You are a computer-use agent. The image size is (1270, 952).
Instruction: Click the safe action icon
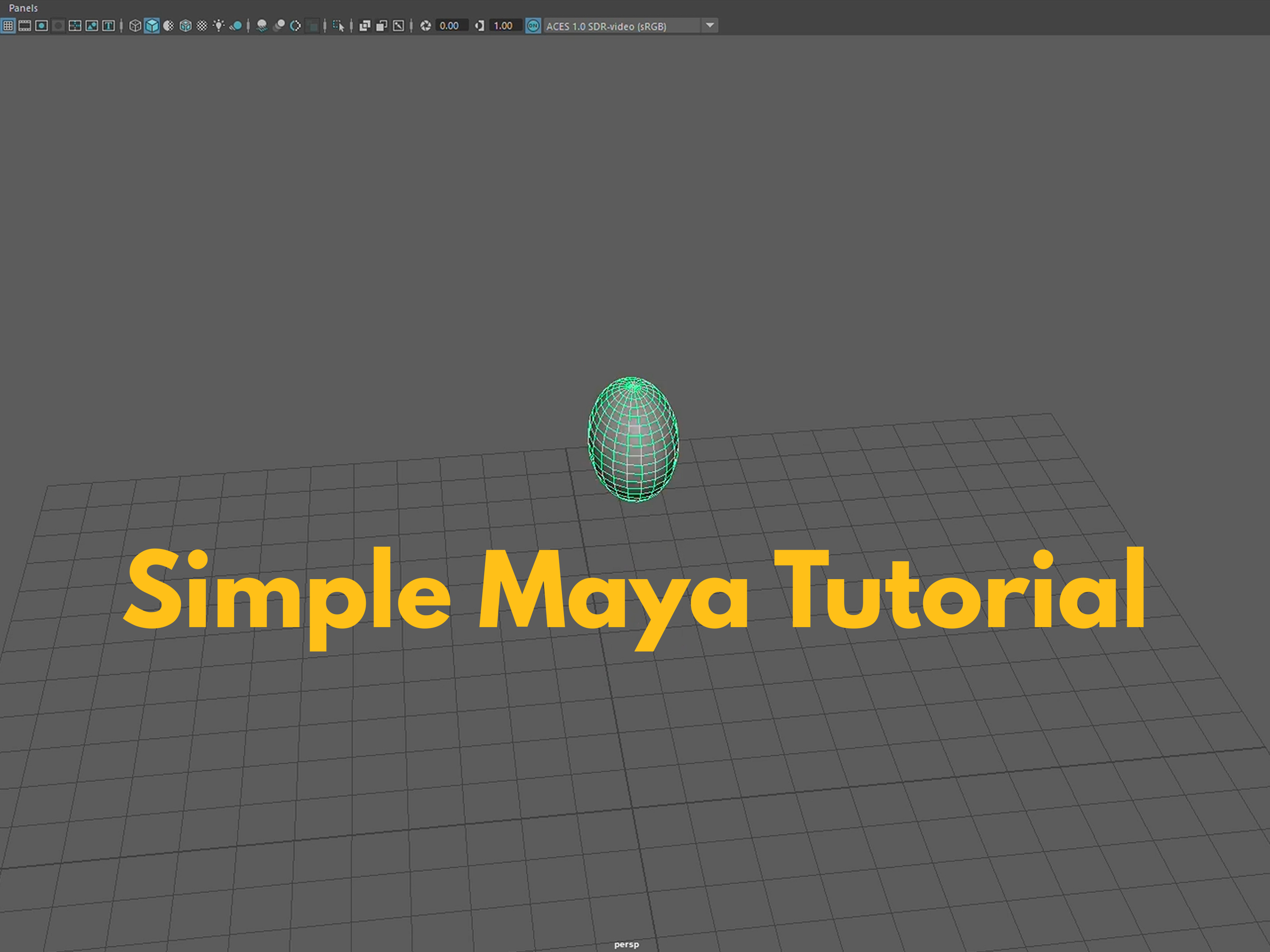click(92, 26)
